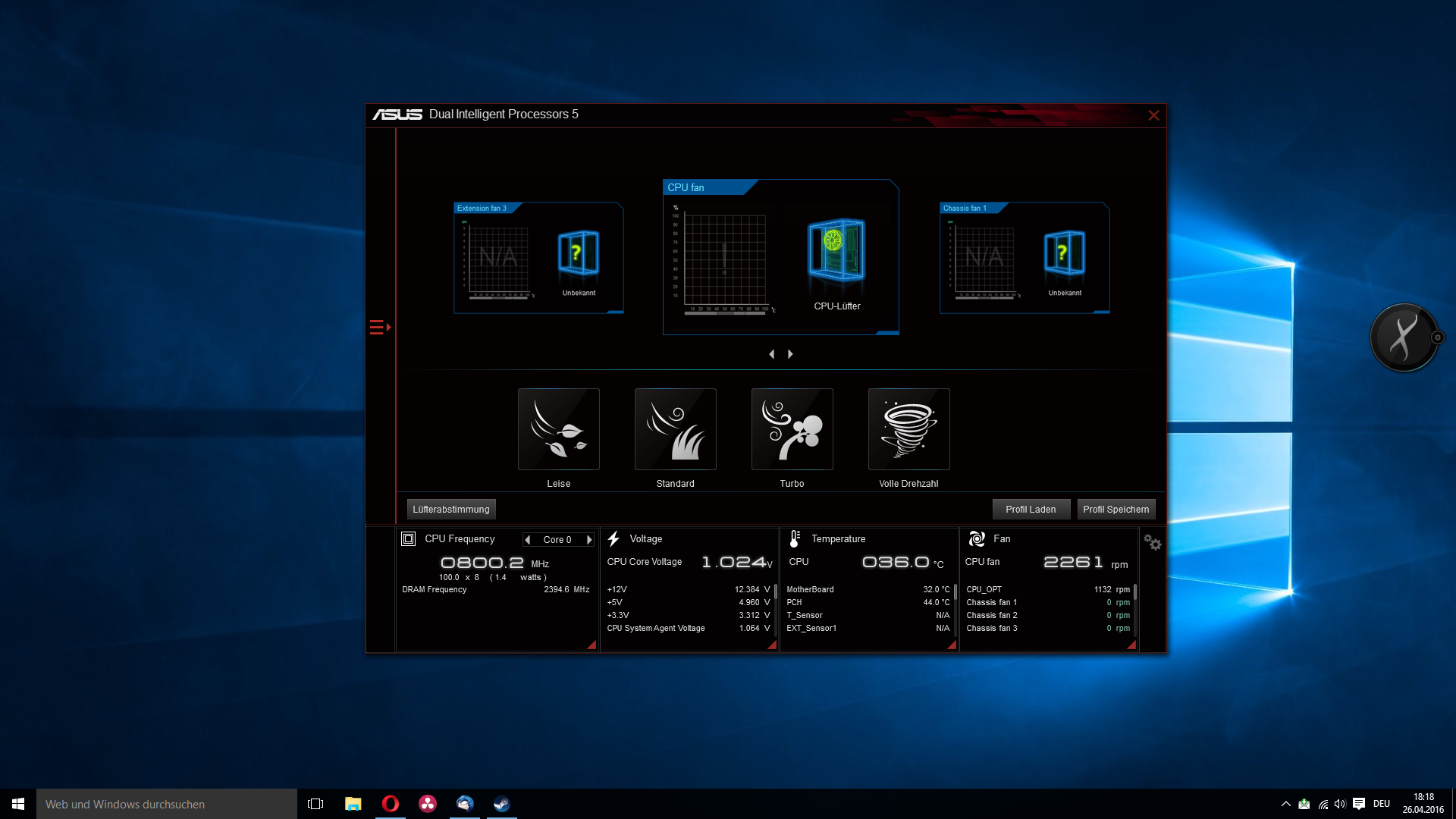
Task: Switch to previous CPU core arrow
Action: [527, 540]
